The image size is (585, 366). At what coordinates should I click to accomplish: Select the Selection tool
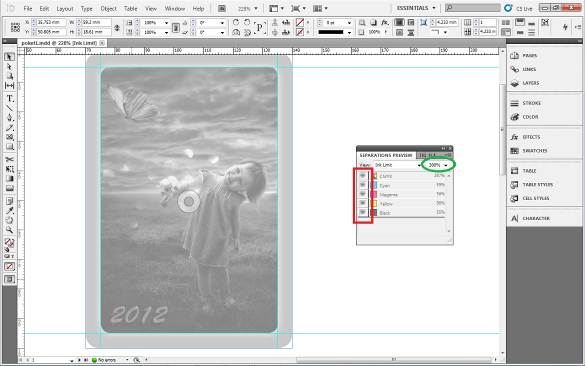[9, 57]
